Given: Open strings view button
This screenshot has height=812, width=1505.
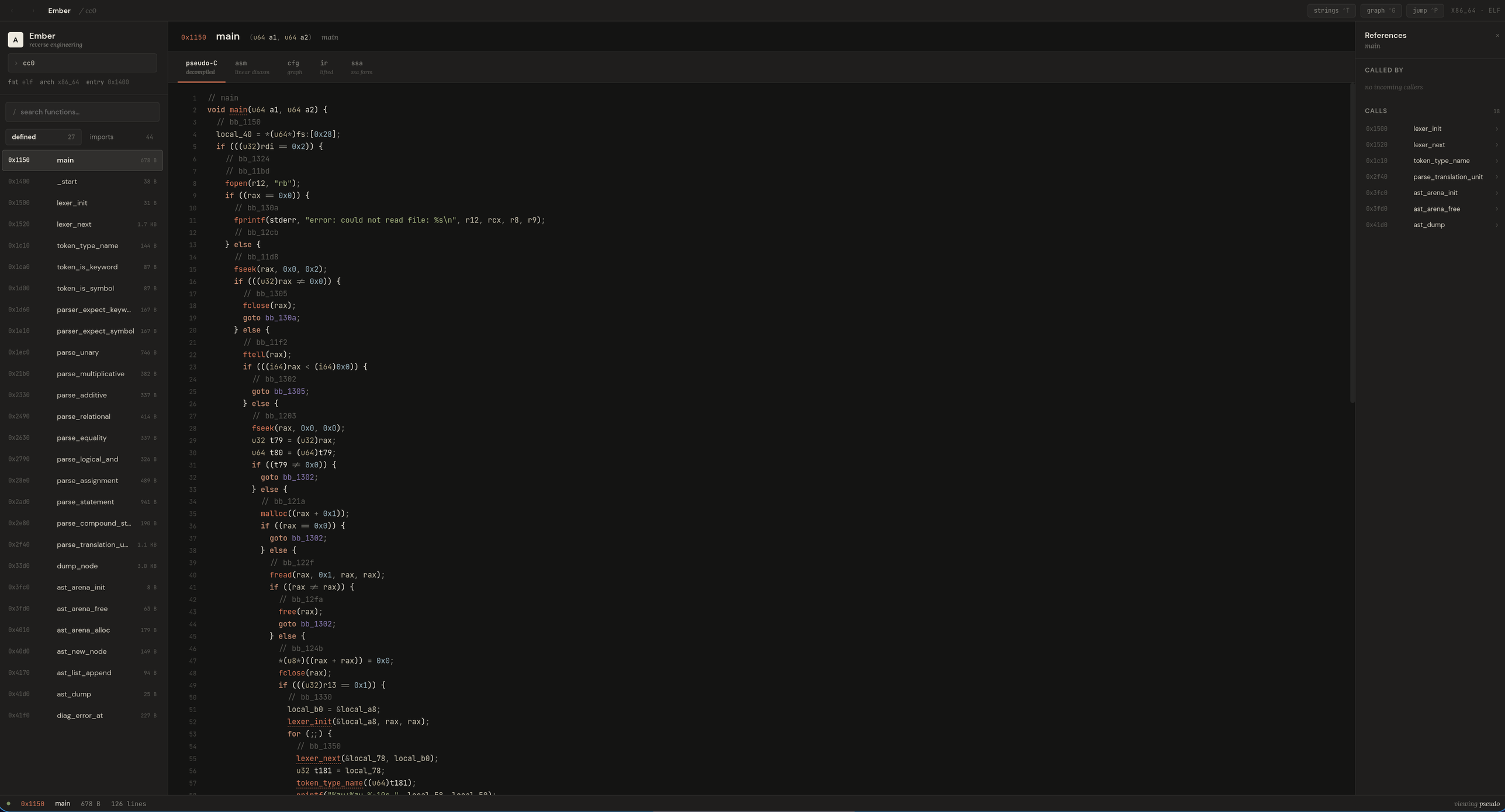Looking at the screenshot, I should [1331, 11].
